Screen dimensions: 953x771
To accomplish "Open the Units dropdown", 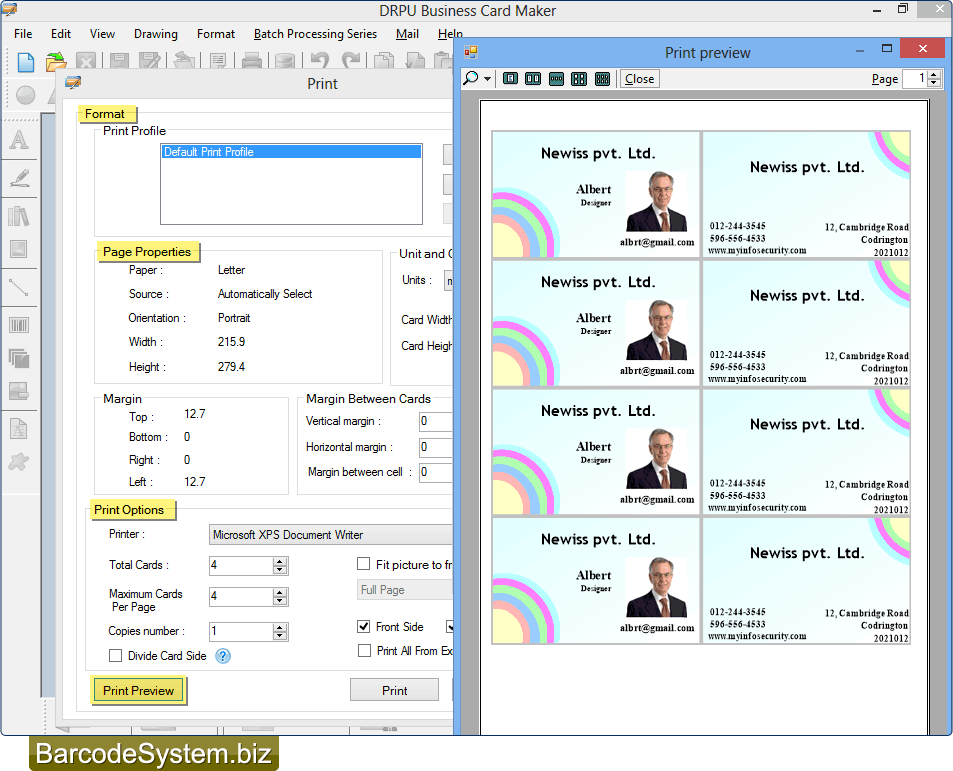I will click(x=449, y=281).
